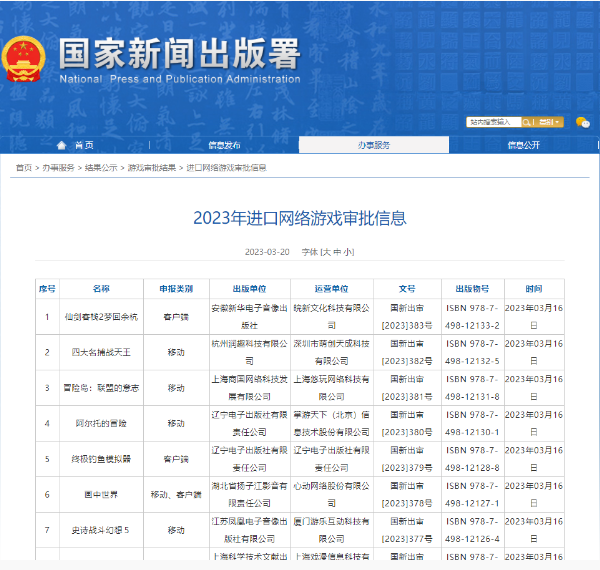
Task: Click the 运营单位 column header
Action: tap(331, 289)
